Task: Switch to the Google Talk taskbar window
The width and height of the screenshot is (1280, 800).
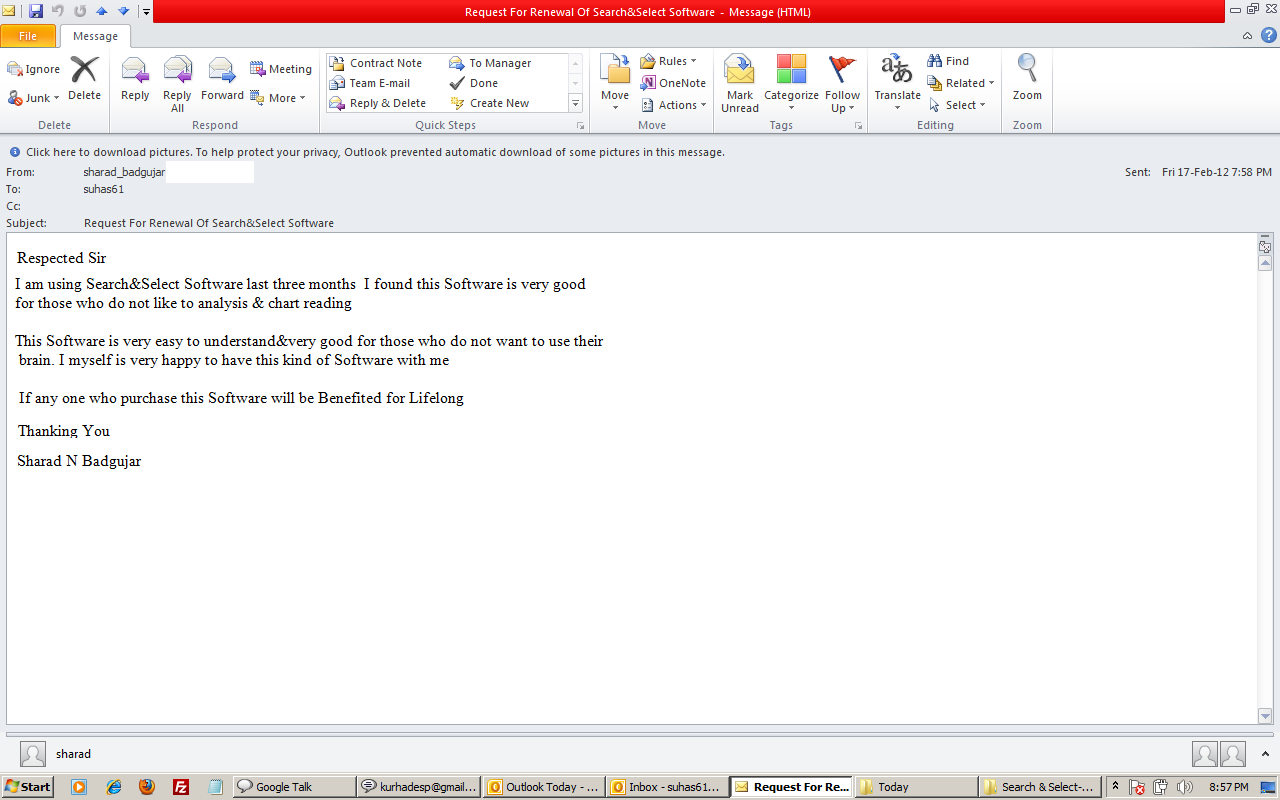Action: pos(294,787)
